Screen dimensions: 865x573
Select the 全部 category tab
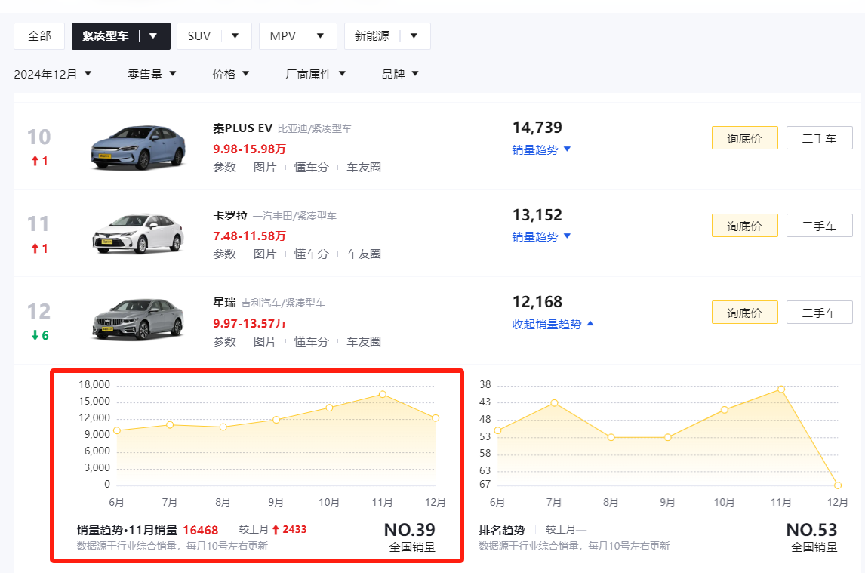click(x=39, y=36)
